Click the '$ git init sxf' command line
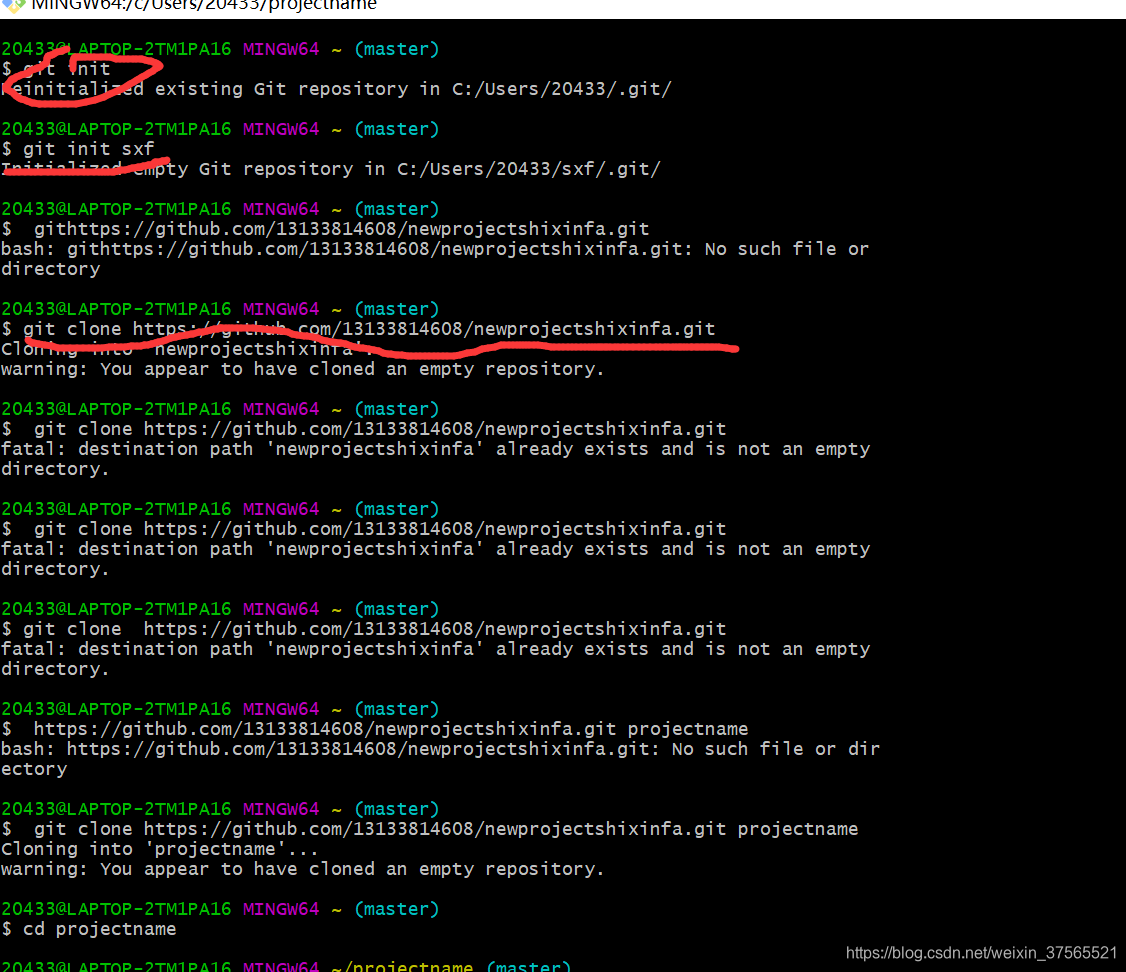 [x=78, y=149]
